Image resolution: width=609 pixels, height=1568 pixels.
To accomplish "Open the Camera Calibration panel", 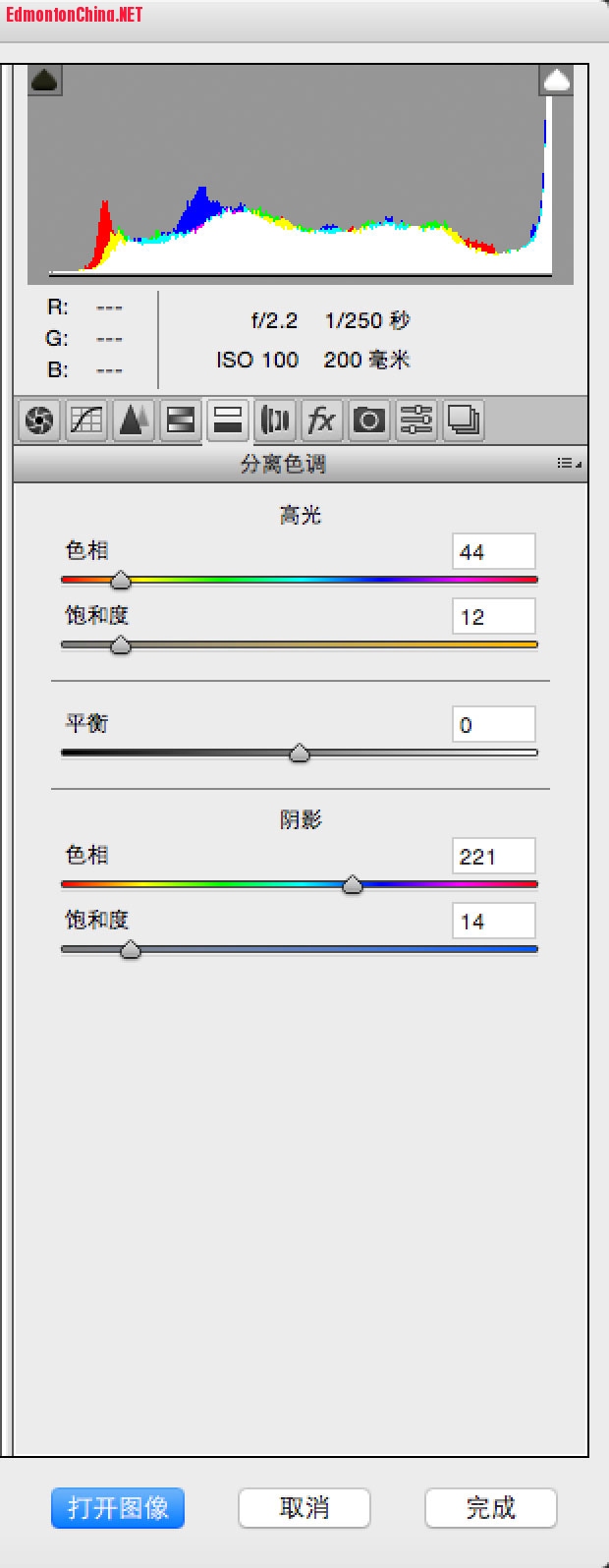I will [369, 420].
